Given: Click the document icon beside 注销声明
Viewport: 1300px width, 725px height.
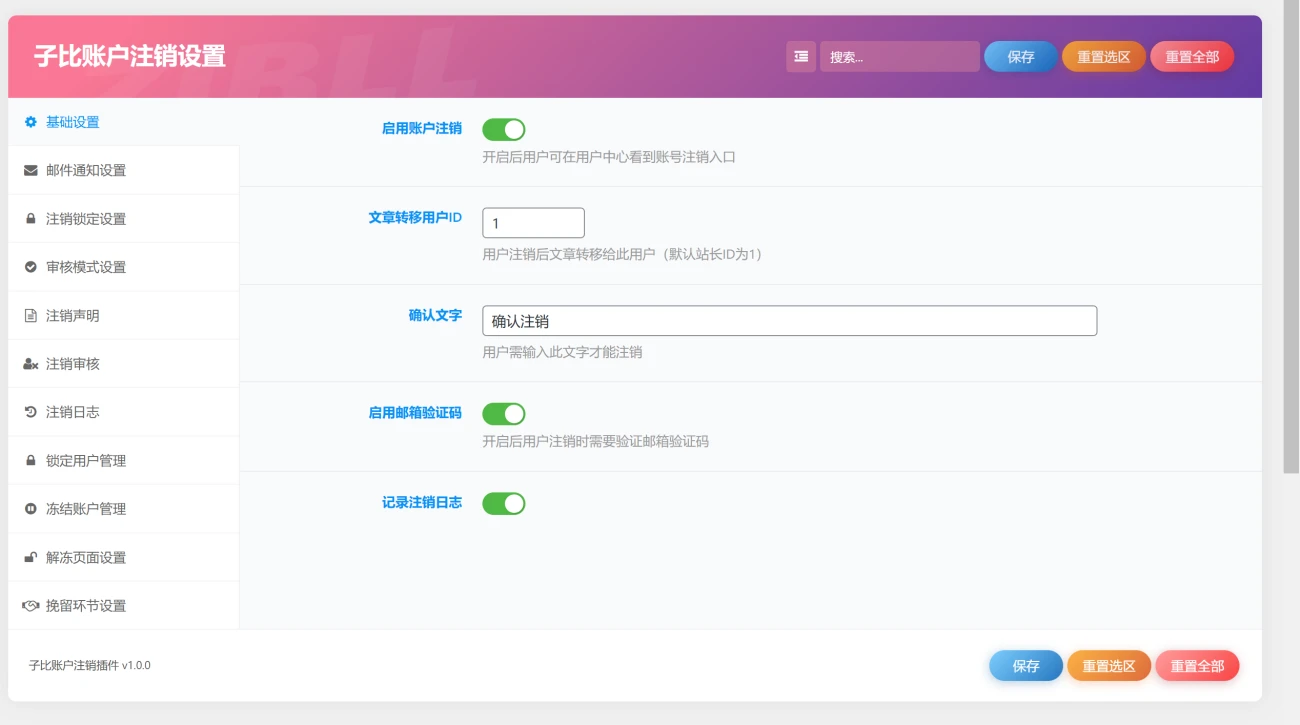Looking at the screenshot, I should 30,315.
